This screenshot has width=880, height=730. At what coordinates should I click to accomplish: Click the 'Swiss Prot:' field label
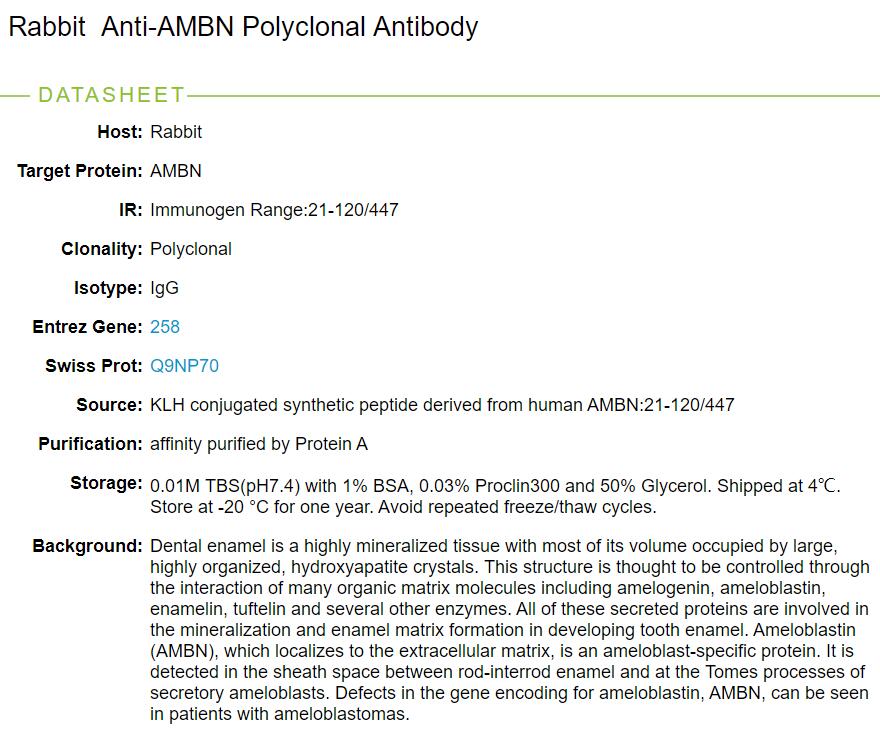point(94,366)
